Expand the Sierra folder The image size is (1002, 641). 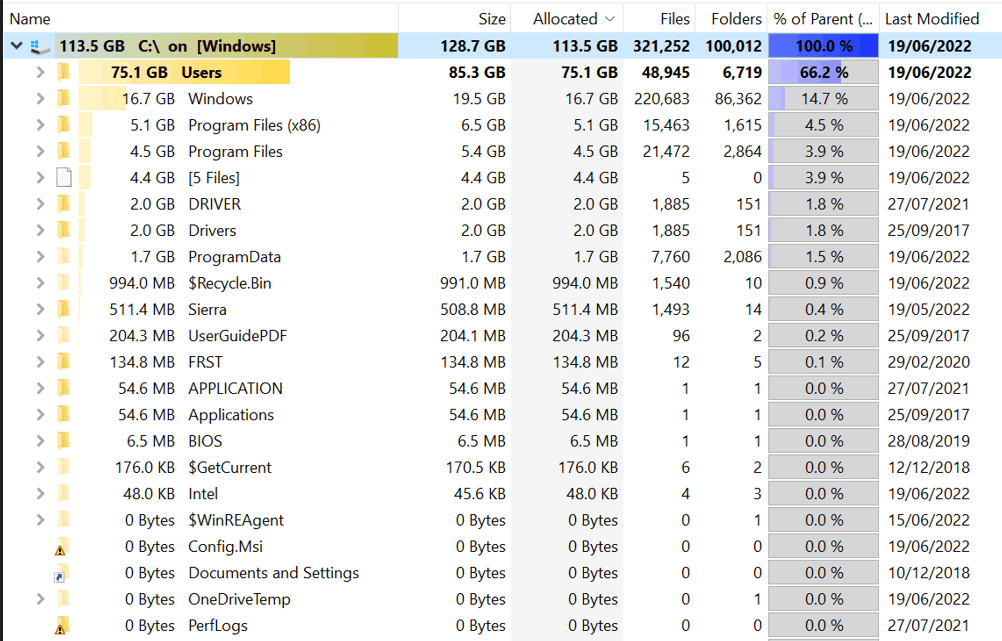[x=40, y=309]
